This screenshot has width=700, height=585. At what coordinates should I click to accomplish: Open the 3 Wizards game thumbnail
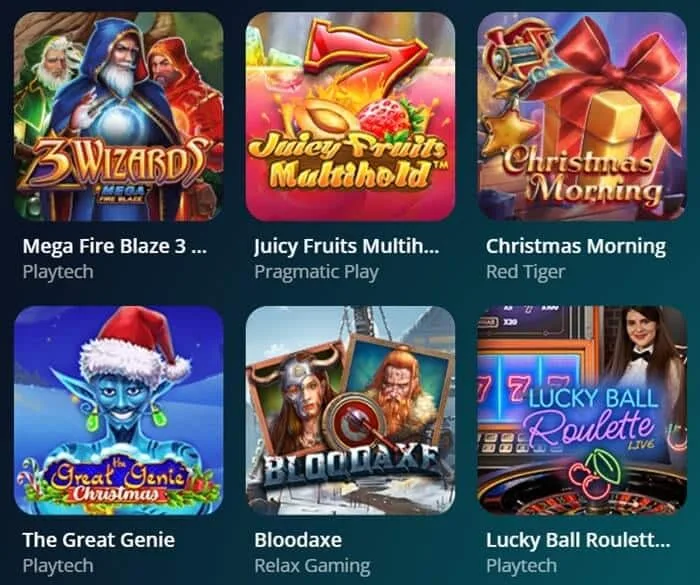tap(119, 117)
